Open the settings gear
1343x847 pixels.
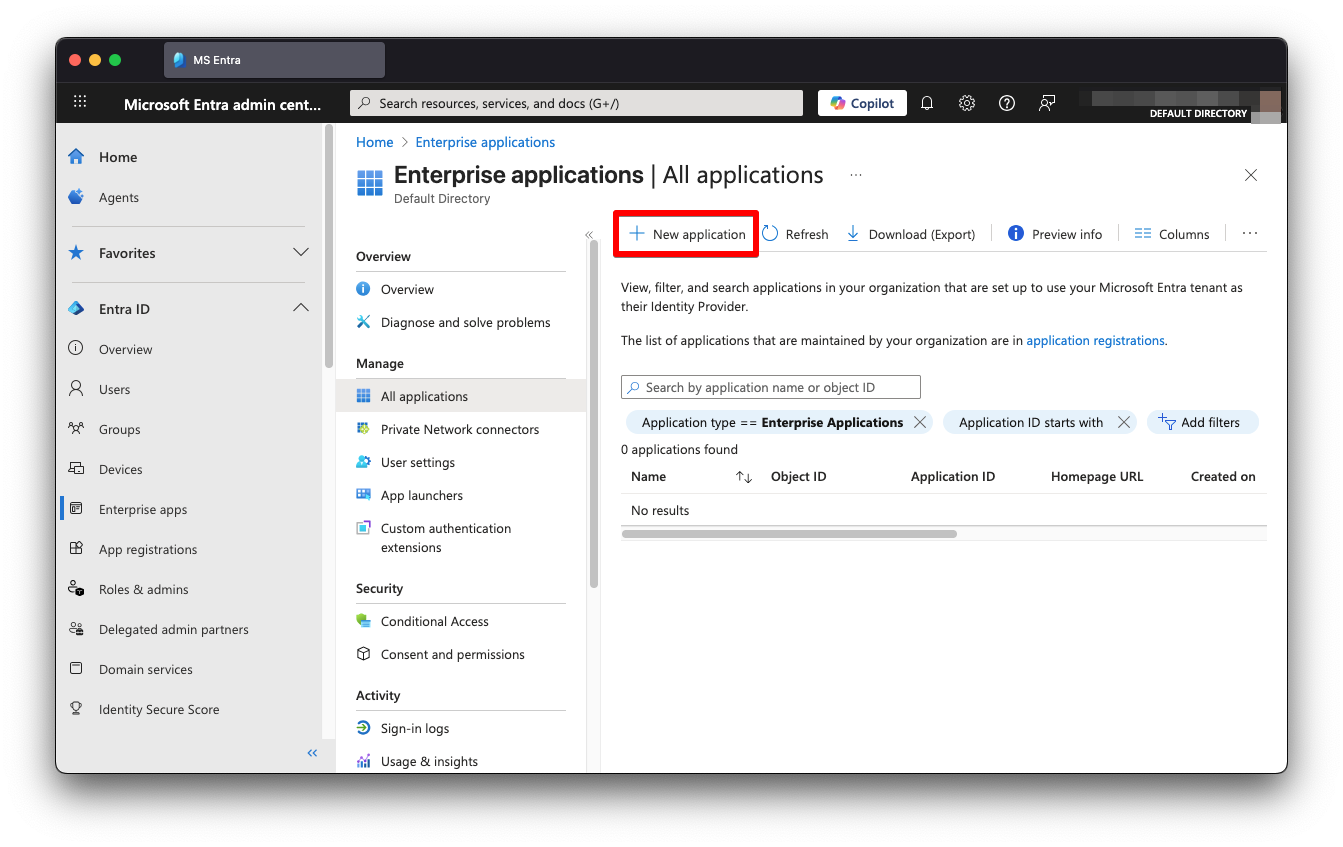click(x=966, y=102)
